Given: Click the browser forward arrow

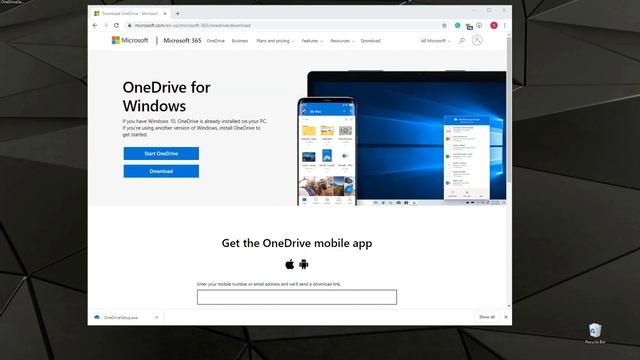Looking at the screenshot, I should click(106, 25).
